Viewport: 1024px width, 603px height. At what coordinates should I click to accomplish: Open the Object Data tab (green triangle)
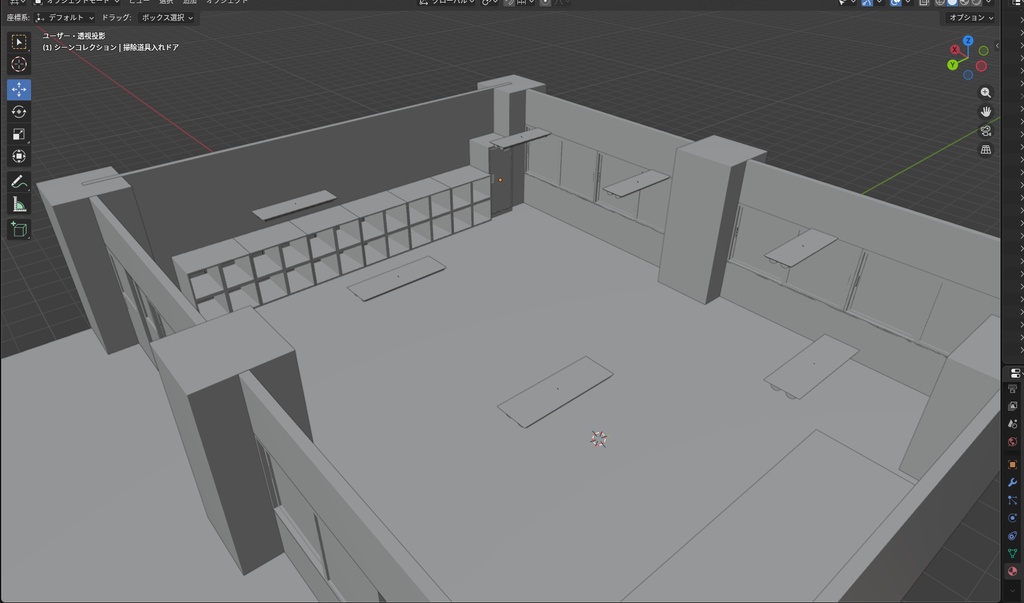tap(1012, 553)
